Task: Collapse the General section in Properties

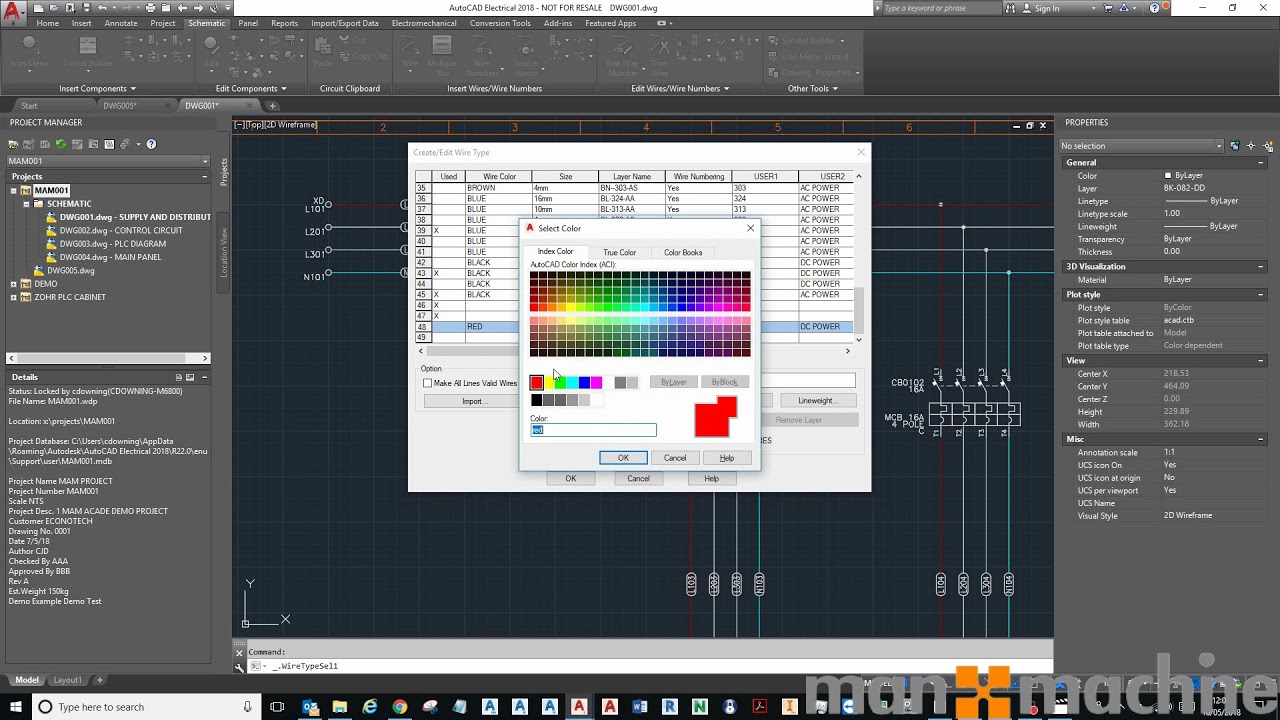Action: pos(1261,162)
